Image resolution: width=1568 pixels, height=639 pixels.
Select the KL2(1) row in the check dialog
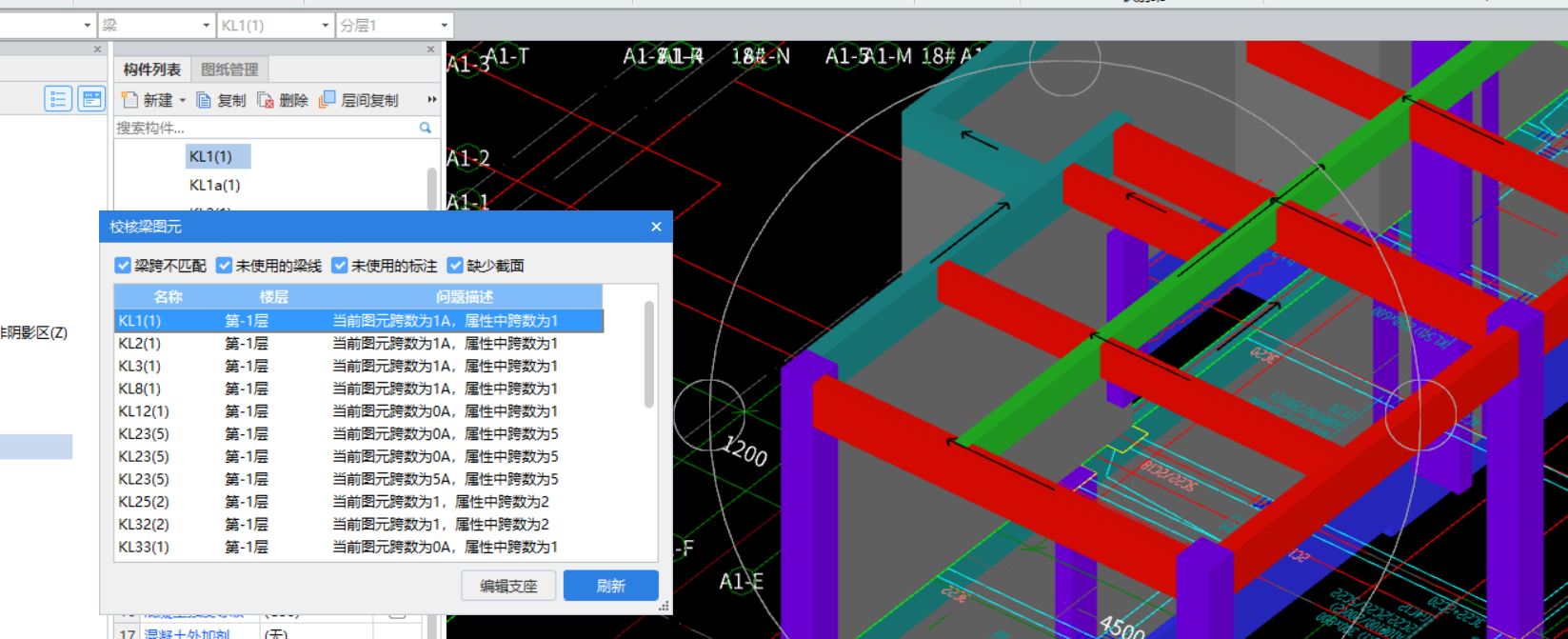click(359, 343)
